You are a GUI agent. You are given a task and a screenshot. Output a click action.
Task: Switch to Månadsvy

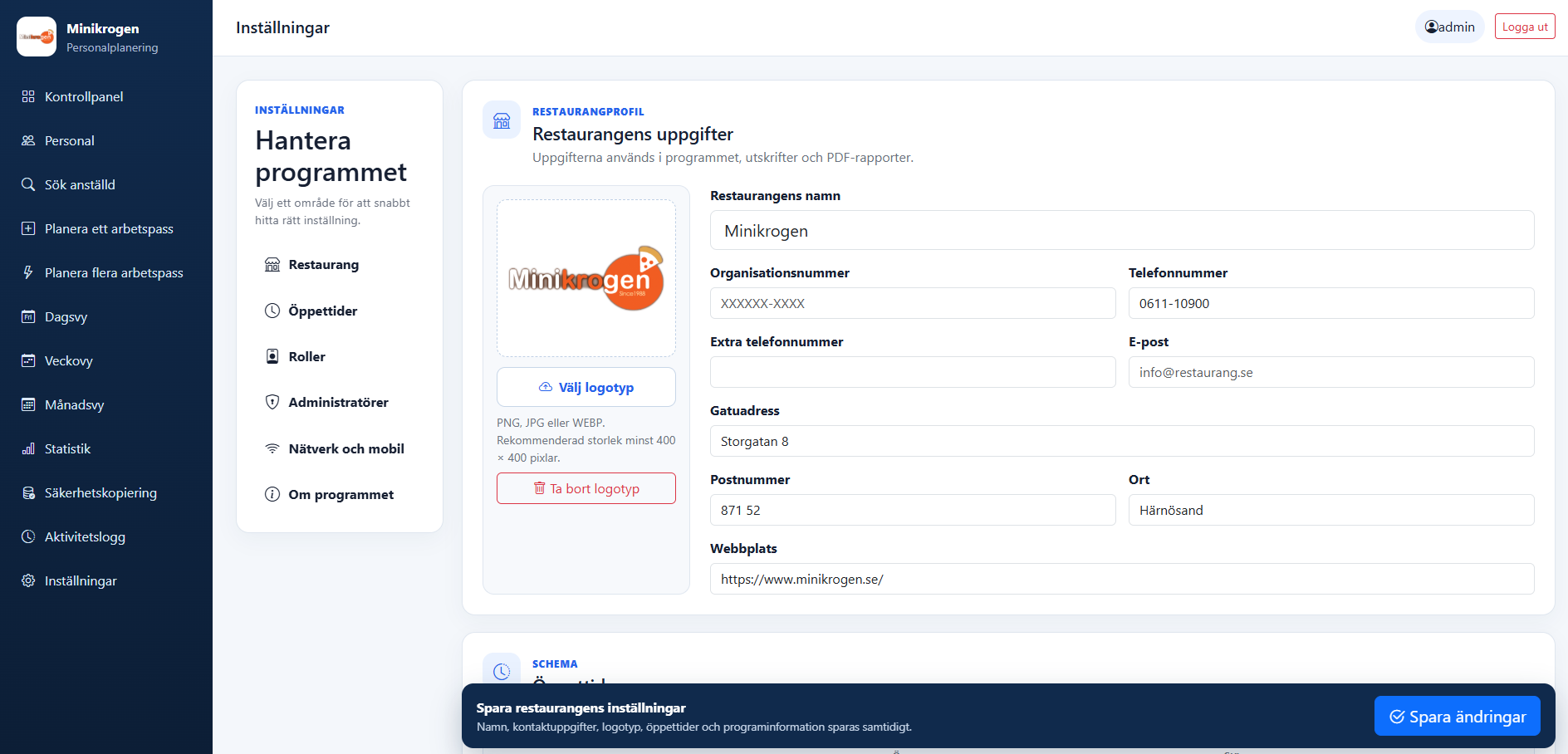pos(106,404)
